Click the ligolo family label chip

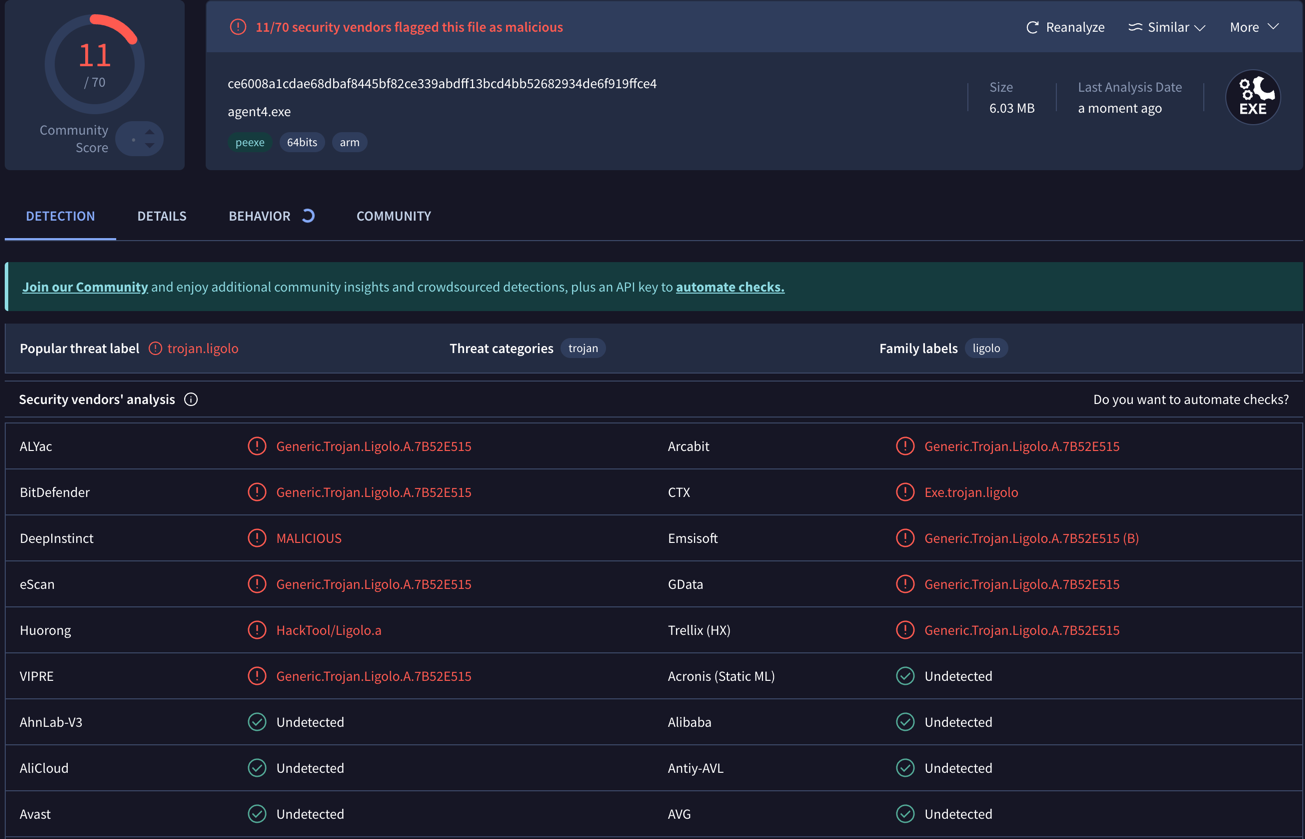986,348
